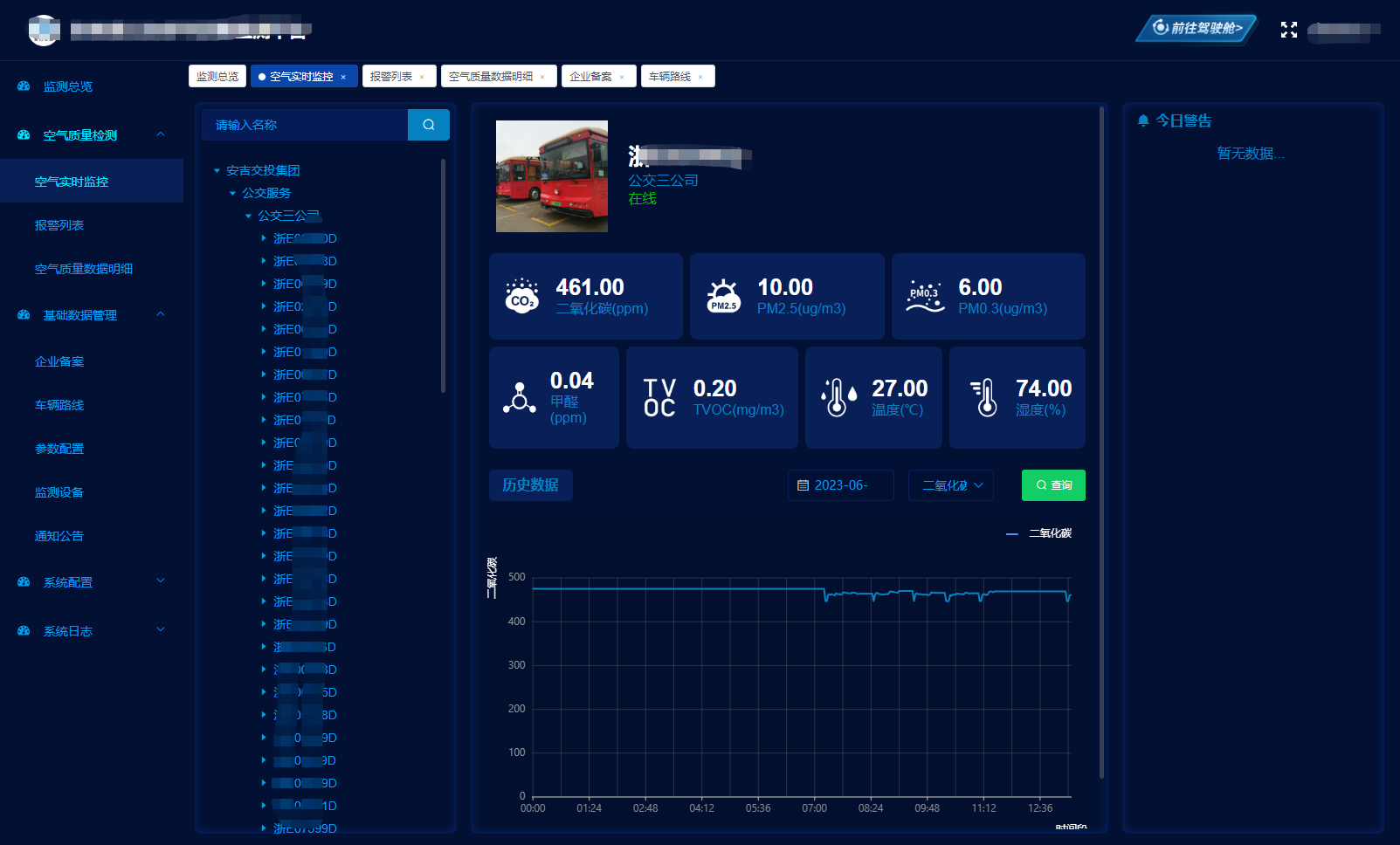Click the CO2 cloud icon
Viewport: 1400px width, 845px height.
point(522,296)
